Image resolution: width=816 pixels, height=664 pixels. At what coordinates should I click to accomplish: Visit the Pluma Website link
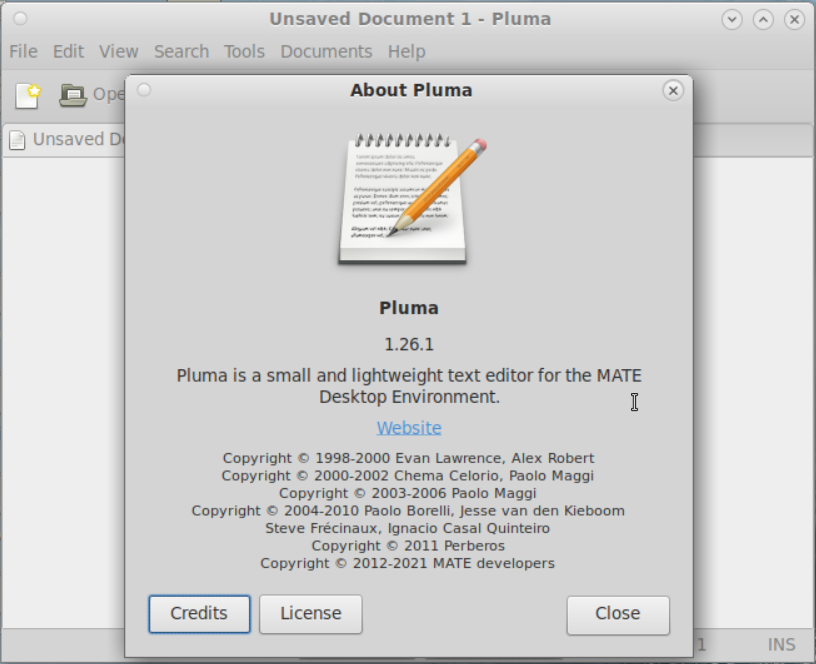409,427
